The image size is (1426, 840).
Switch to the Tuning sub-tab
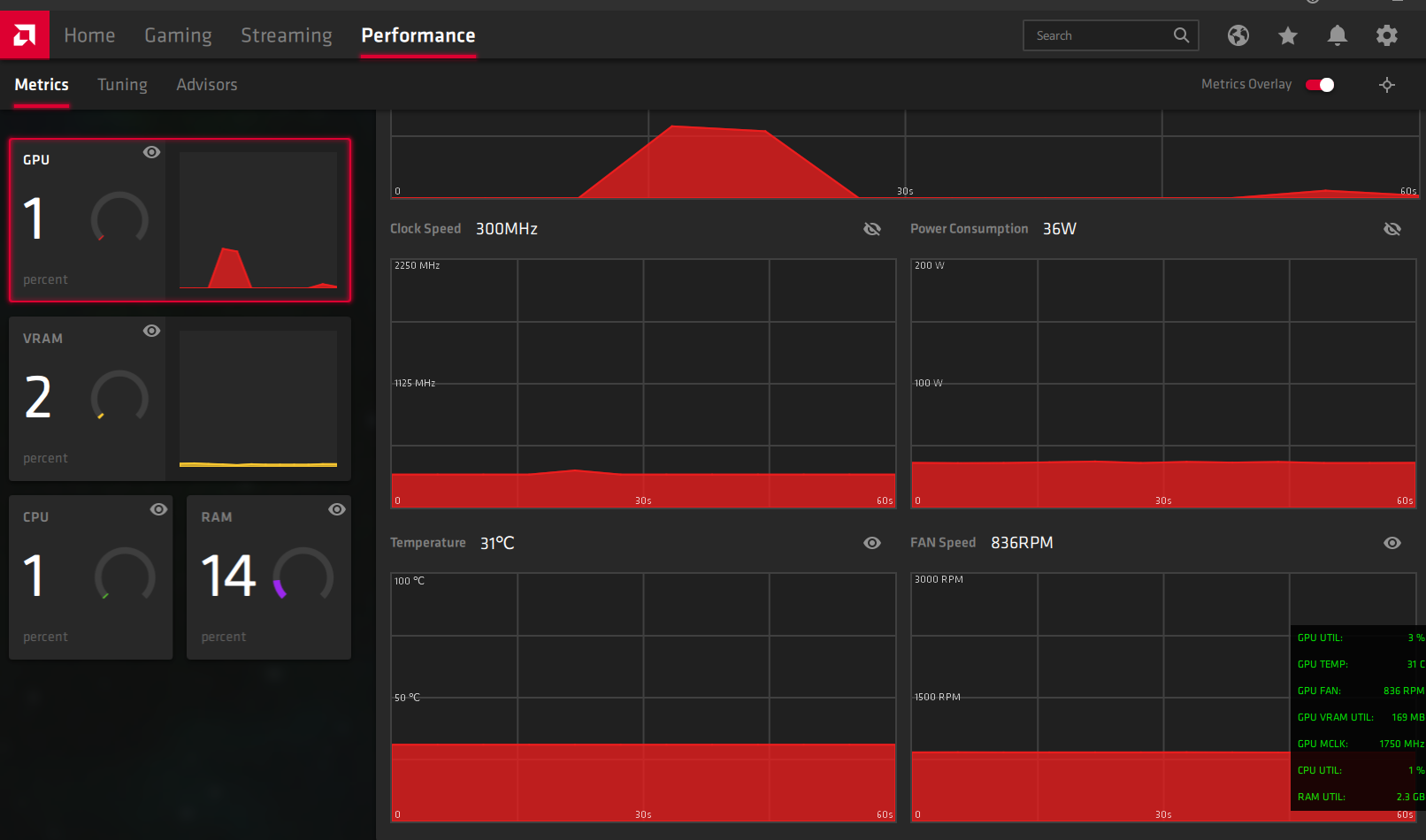[x=122, y=85]
